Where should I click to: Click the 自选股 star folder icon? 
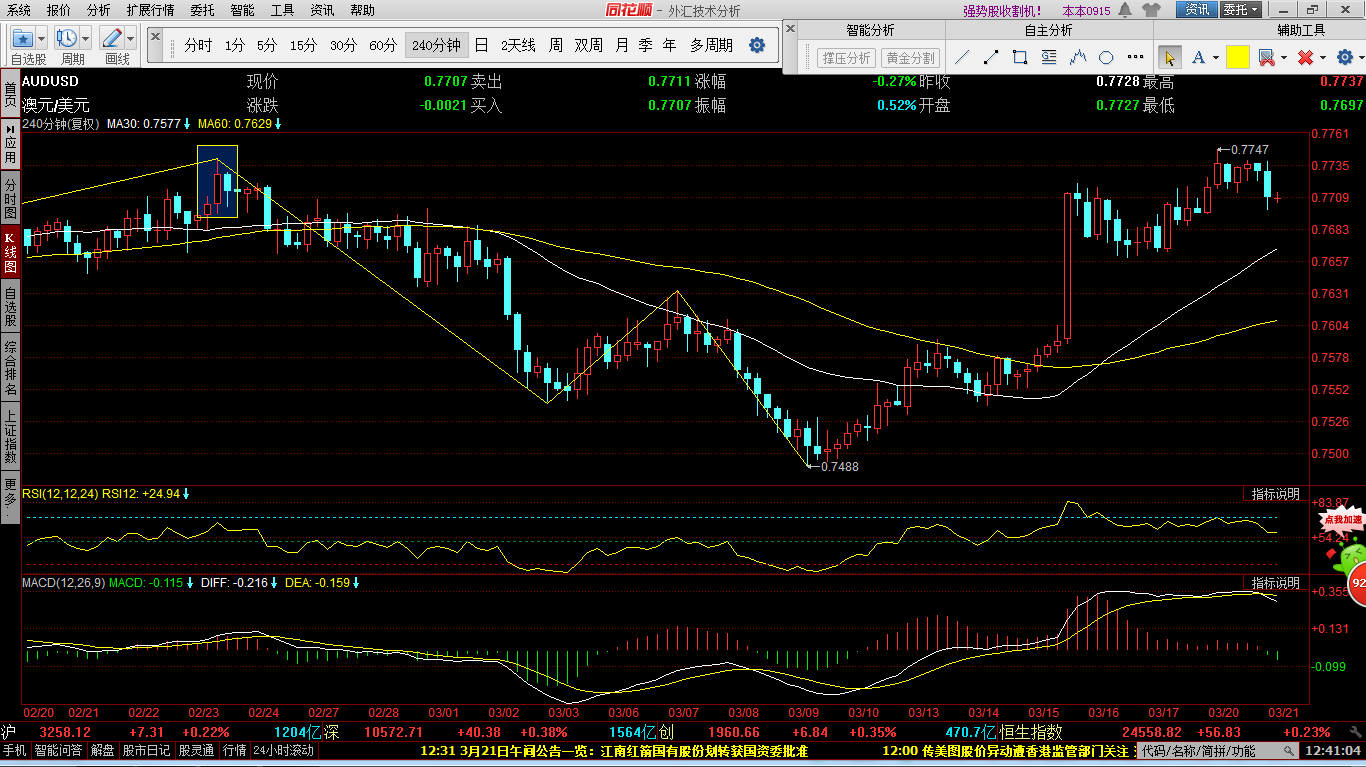[23, 39]
